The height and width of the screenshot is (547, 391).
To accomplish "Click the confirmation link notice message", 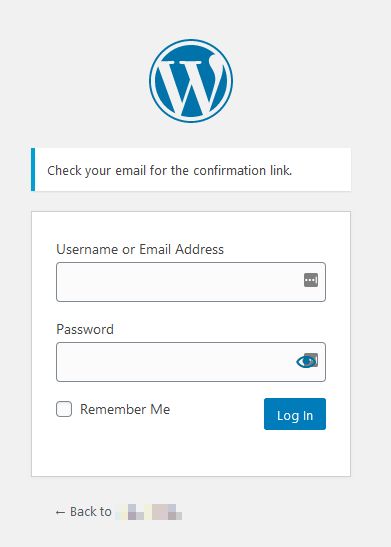I will 170,171.
